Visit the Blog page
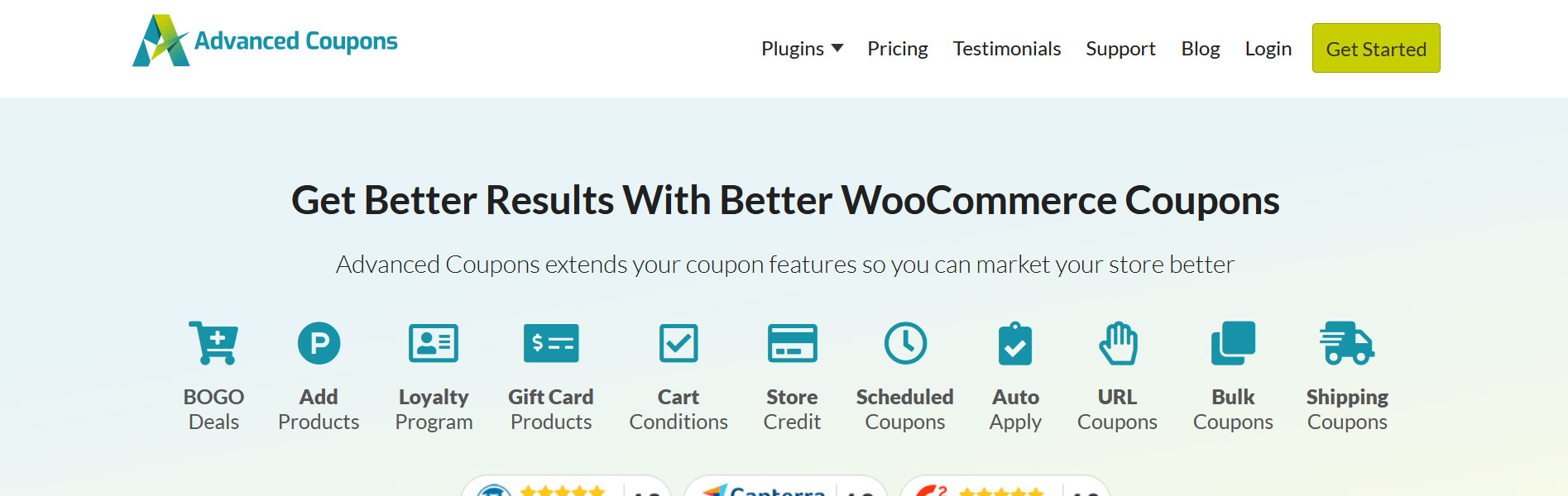Screen dimensions: 1568x496 pos(1201,49)
